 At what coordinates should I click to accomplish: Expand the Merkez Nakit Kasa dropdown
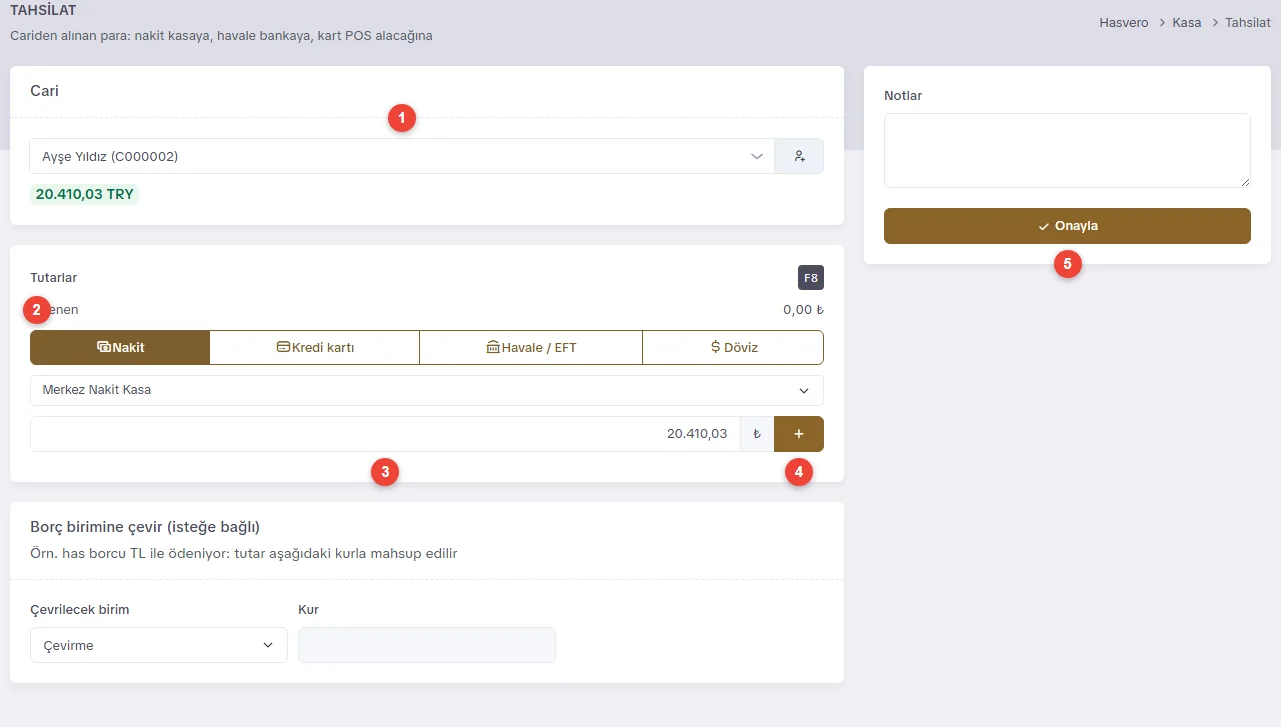click(x=427, y=390)
